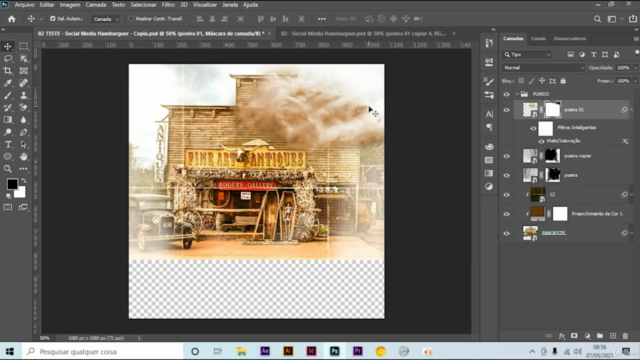Select the Gradient tool
Viewport: 640px width, 360px height.
pyautogui.click(x=8, y=120)
